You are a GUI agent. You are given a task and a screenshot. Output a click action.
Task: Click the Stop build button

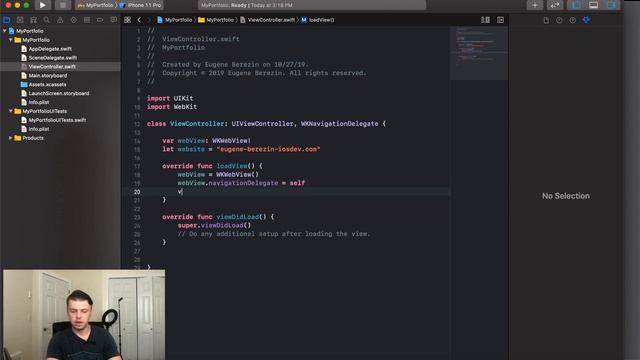click(x=62, y=5)
